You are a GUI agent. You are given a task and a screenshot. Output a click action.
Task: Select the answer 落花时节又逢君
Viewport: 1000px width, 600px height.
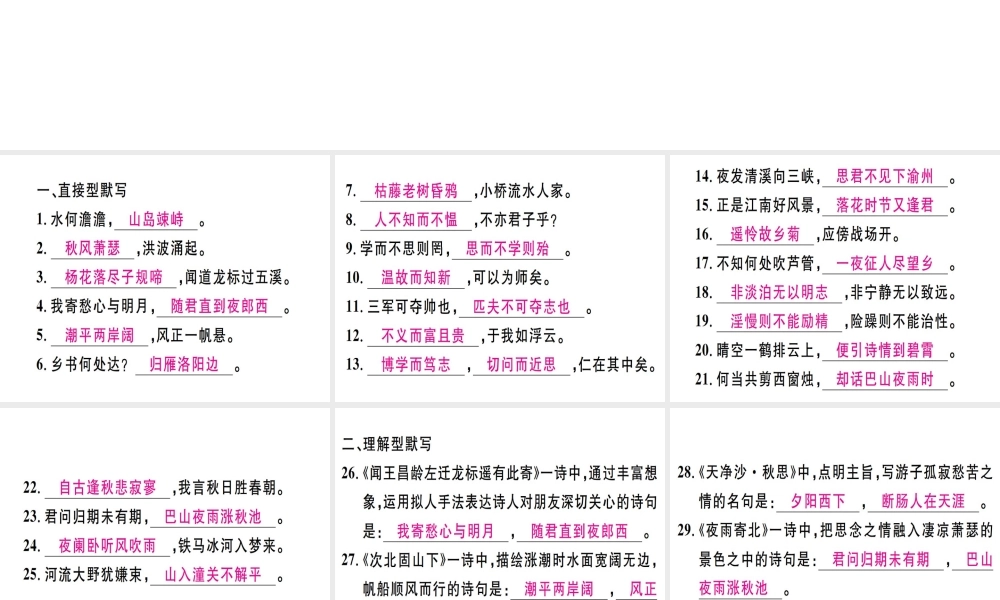(x=885, y=205)
